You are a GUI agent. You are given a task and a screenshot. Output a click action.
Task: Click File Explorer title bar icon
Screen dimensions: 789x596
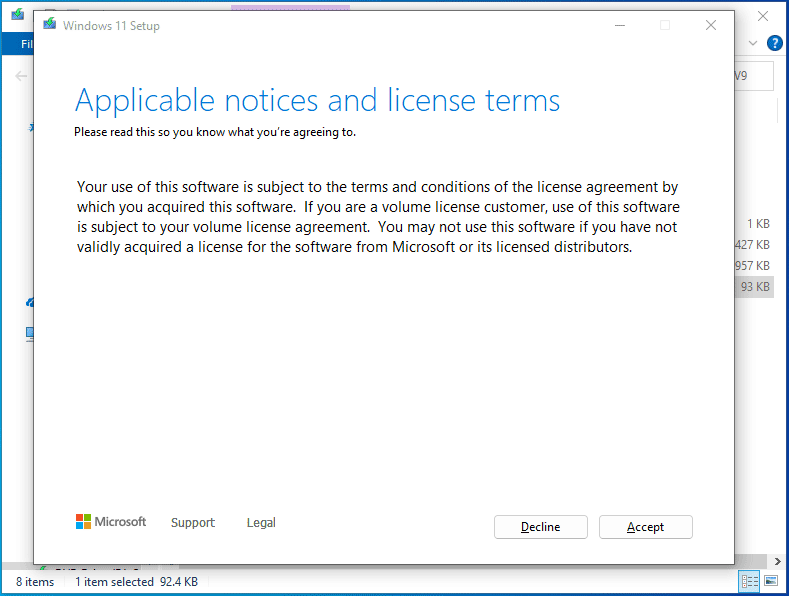click(18, 14)
